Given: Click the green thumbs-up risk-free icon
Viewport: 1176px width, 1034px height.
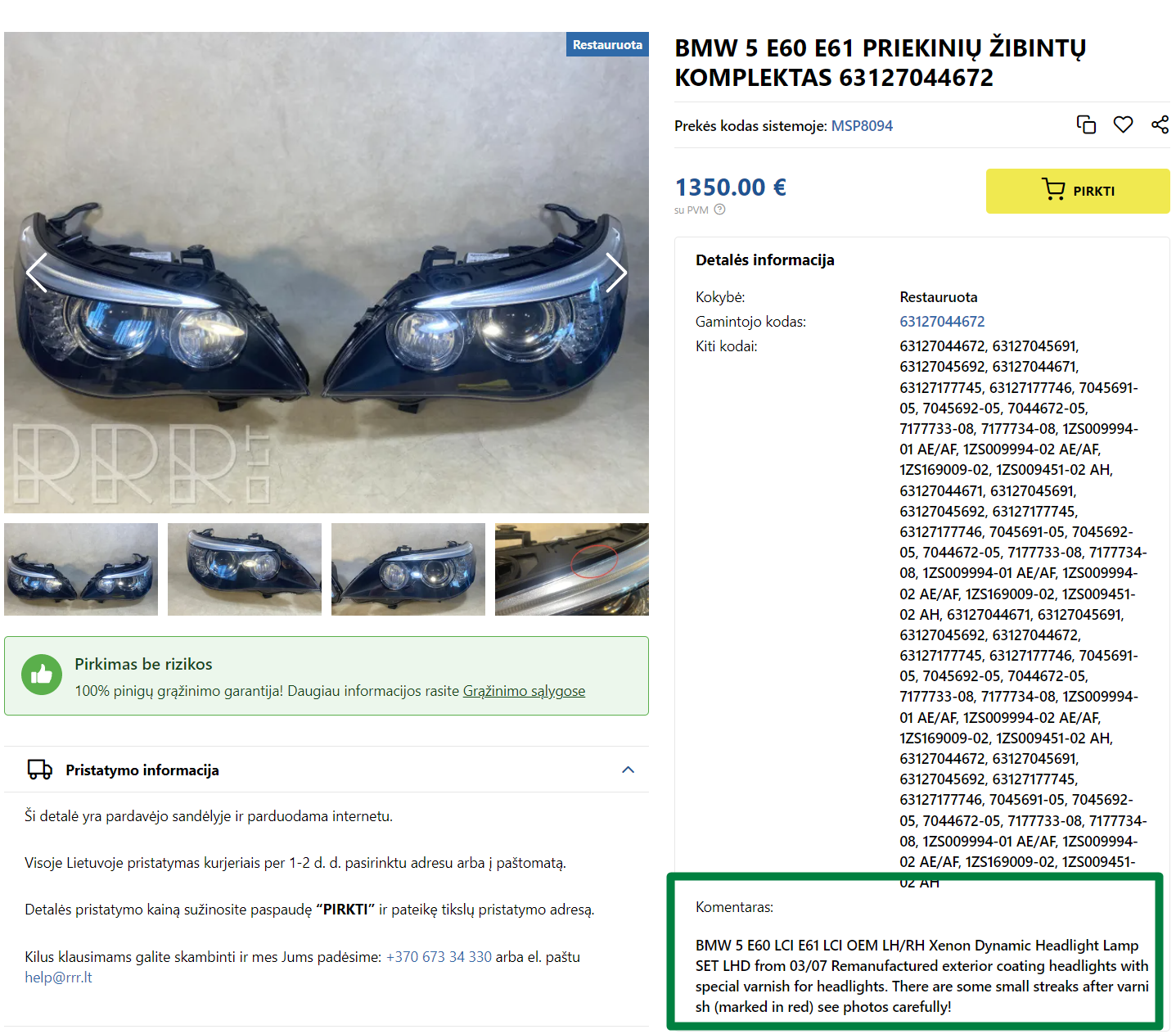Looking at the screenshot, I should pyautogui.click(x=42, y=675).
